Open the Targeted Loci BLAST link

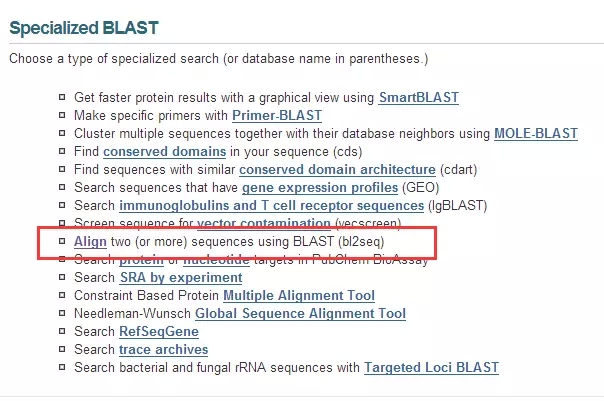coord(431,368)
